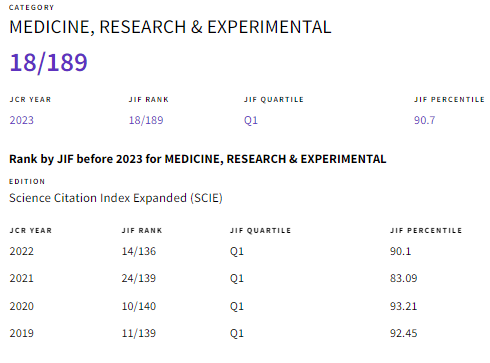Image resolution: width=490 pixels, height=363 pixels.
Task: Select the 2020 year cell
Action: click(x=22, y=306)
